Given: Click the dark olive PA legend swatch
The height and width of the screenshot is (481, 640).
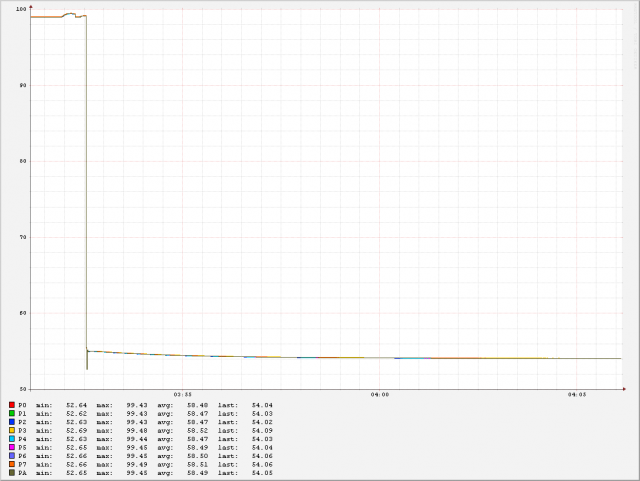Looking at the screenshot, I should 11,473.
